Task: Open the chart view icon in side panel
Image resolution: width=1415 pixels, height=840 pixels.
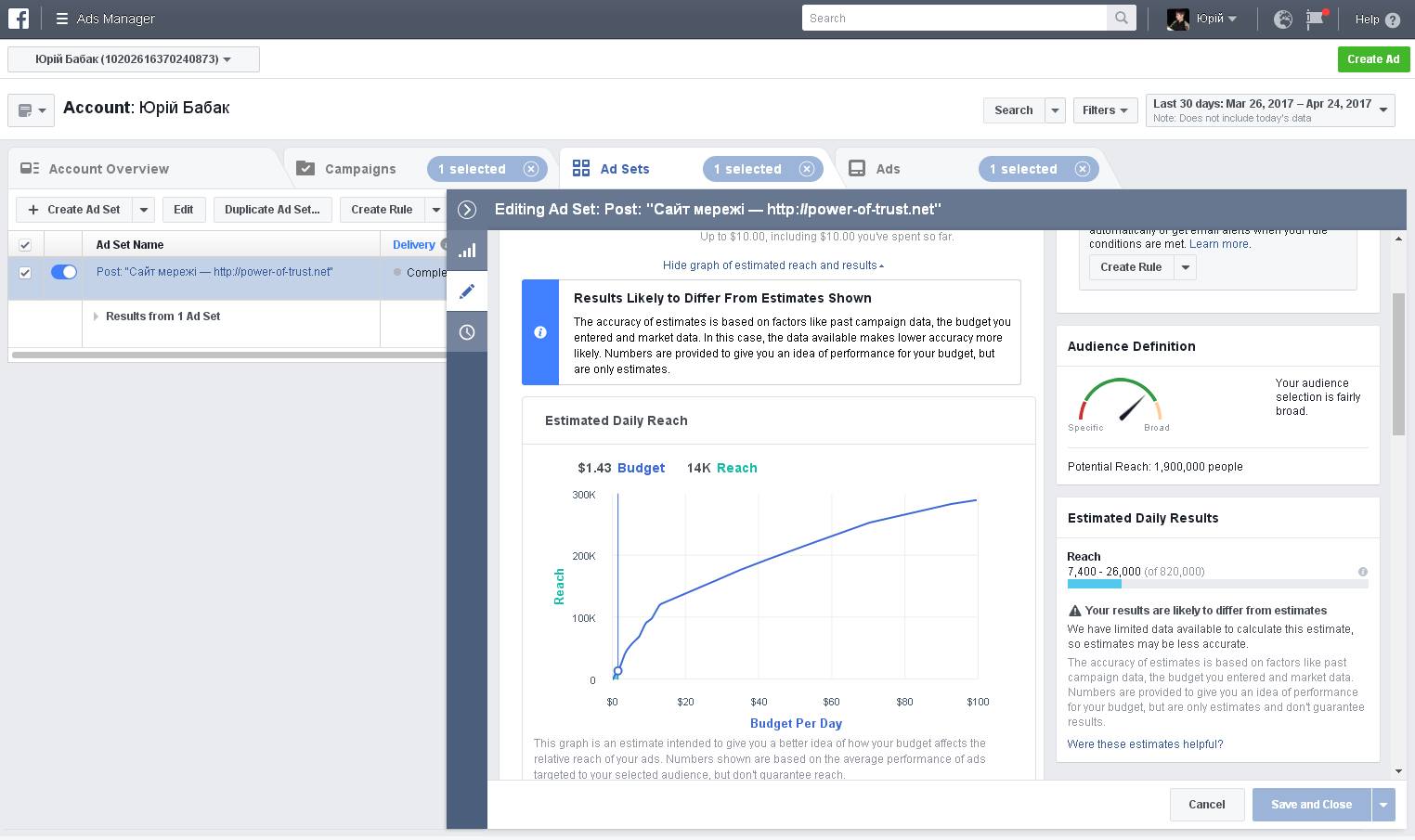Action: (467, 251)
